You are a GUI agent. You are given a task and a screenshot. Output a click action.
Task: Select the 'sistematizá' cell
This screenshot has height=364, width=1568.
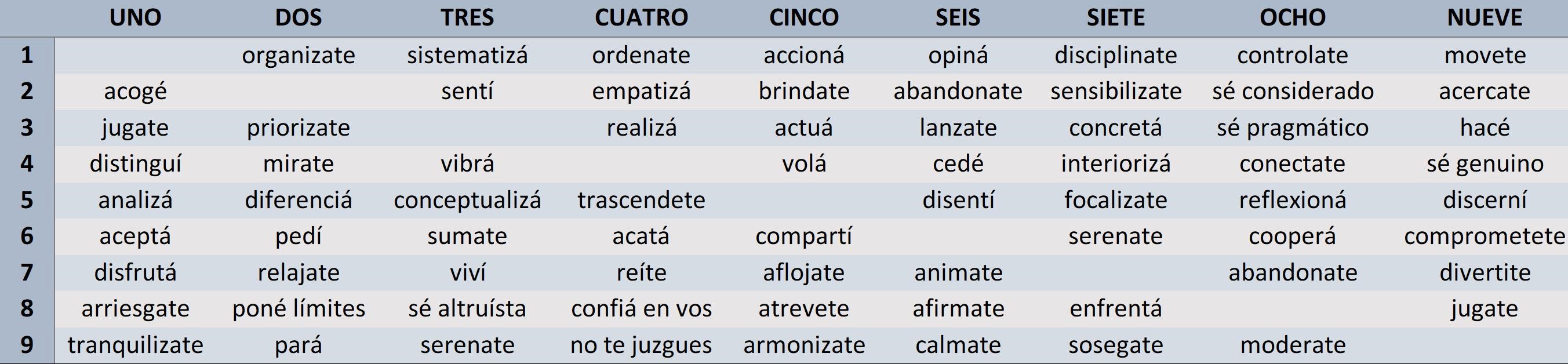pyautogui.click(x=467, y=56)
